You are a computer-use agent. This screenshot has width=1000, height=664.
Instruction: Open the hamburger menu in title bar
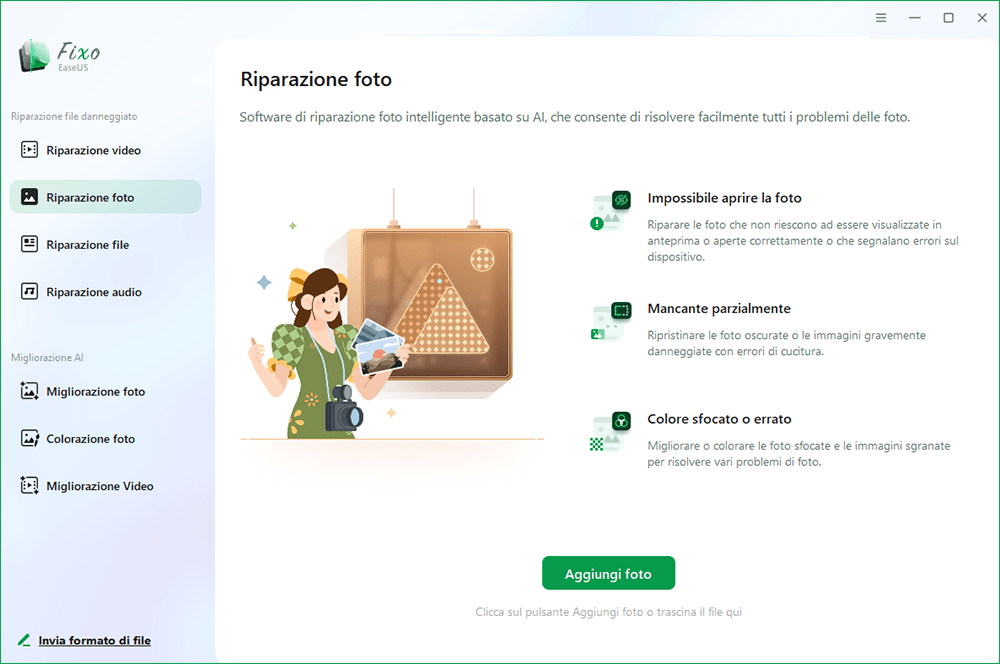coord(881,18)
